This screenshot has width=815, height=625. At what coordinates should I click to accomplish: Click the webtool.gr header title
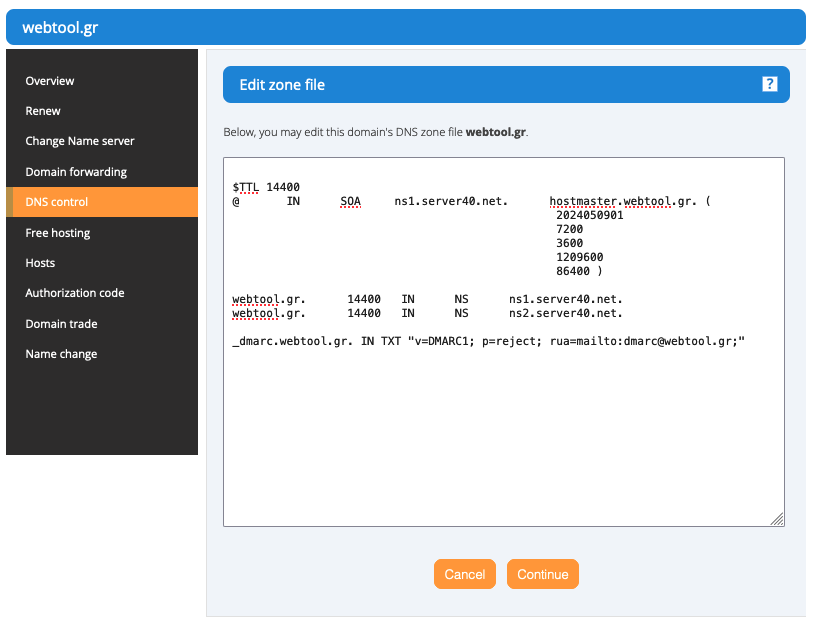pyautogui.click(x=60, y=28)
